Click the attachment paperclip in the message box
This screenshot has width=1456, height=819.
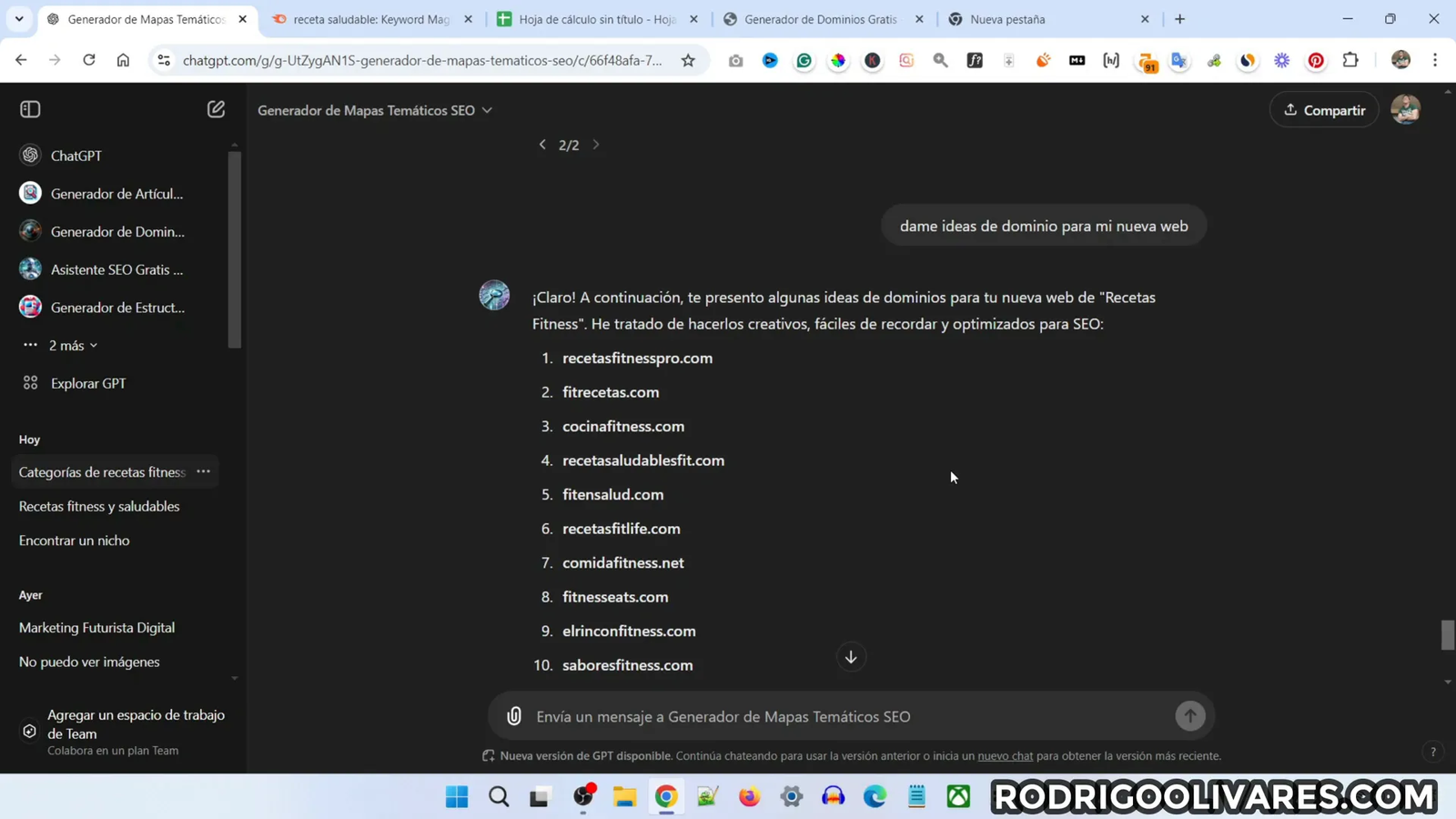(x=515, y=716)
